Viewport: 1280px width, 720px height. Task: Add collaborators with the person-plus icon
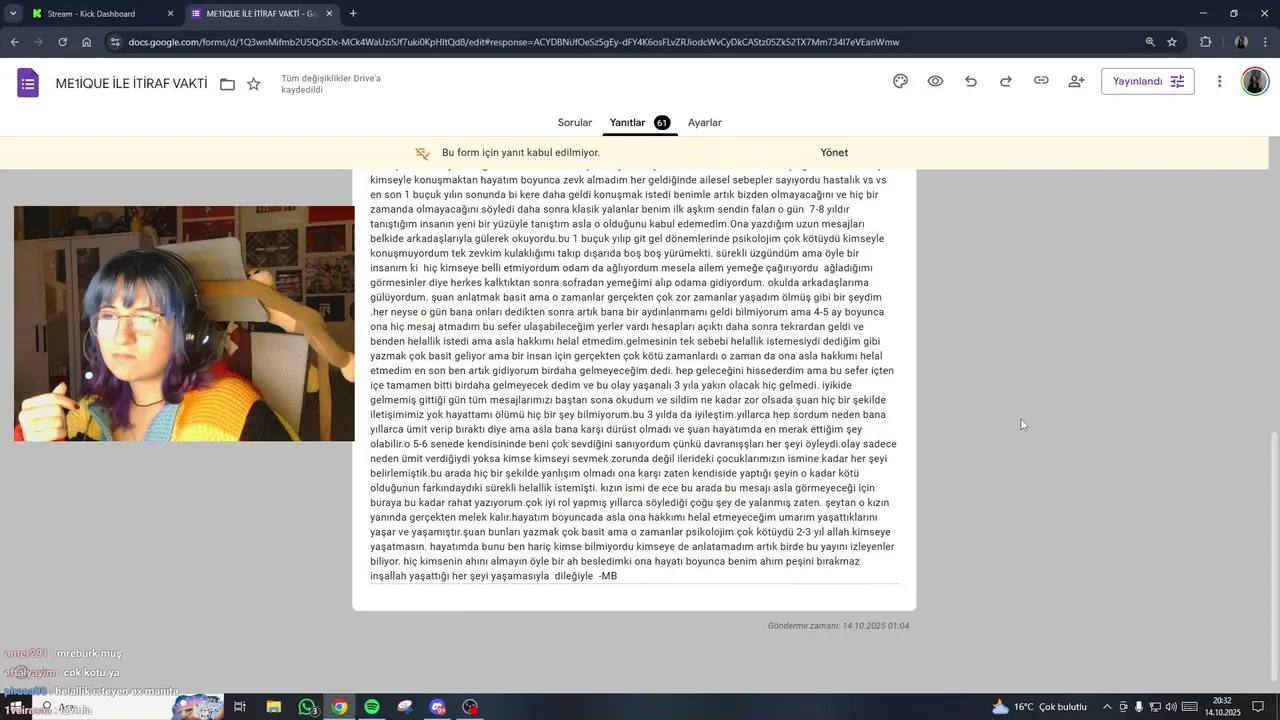click(1076, 81)
